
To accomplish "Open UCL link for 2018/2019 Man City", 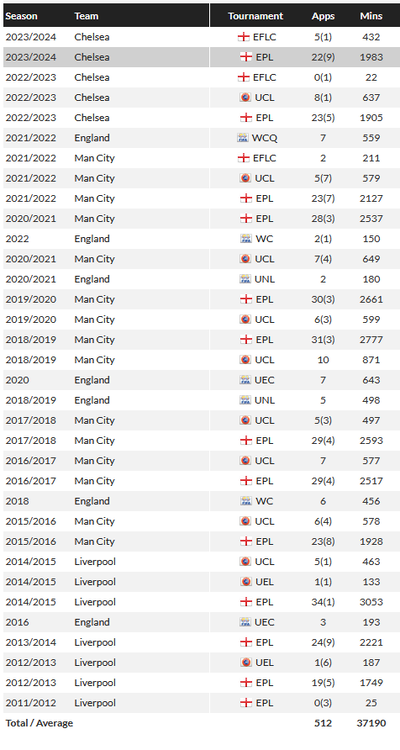I will (x=265, y=360).
